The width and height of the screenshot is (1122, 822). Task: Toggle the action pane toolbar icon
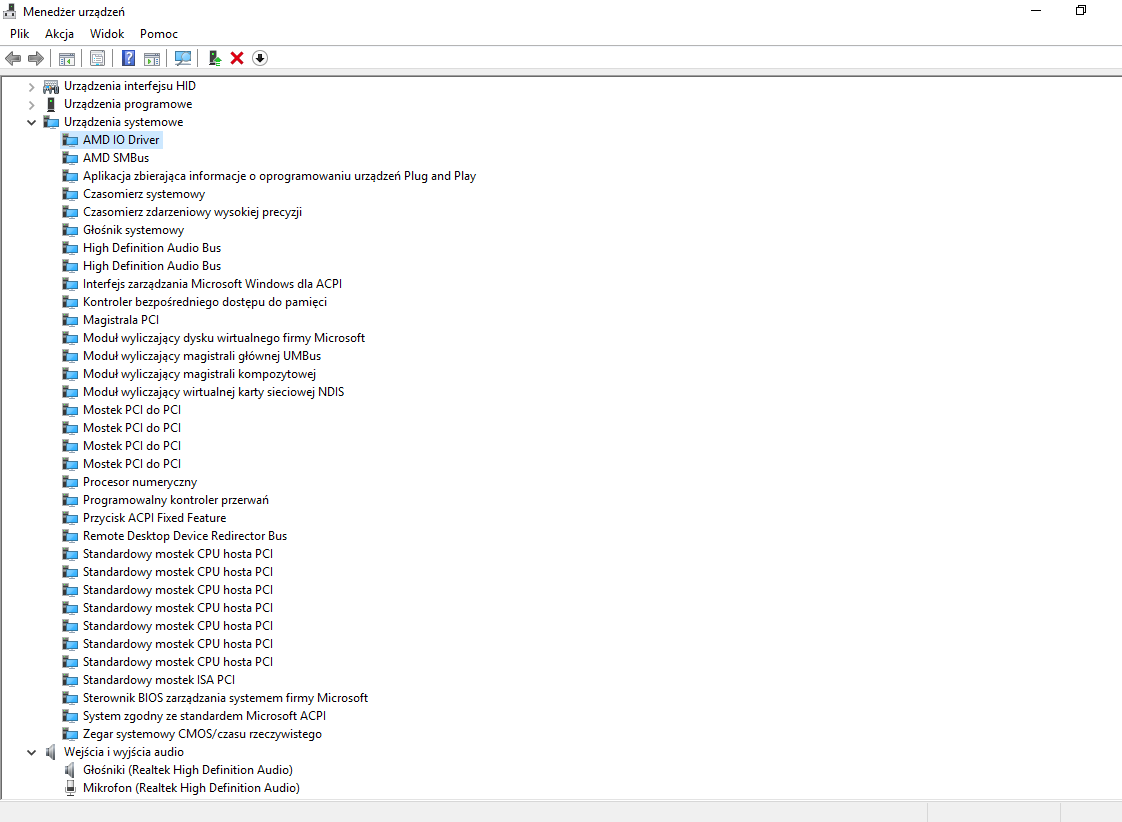tap(152, 59)
